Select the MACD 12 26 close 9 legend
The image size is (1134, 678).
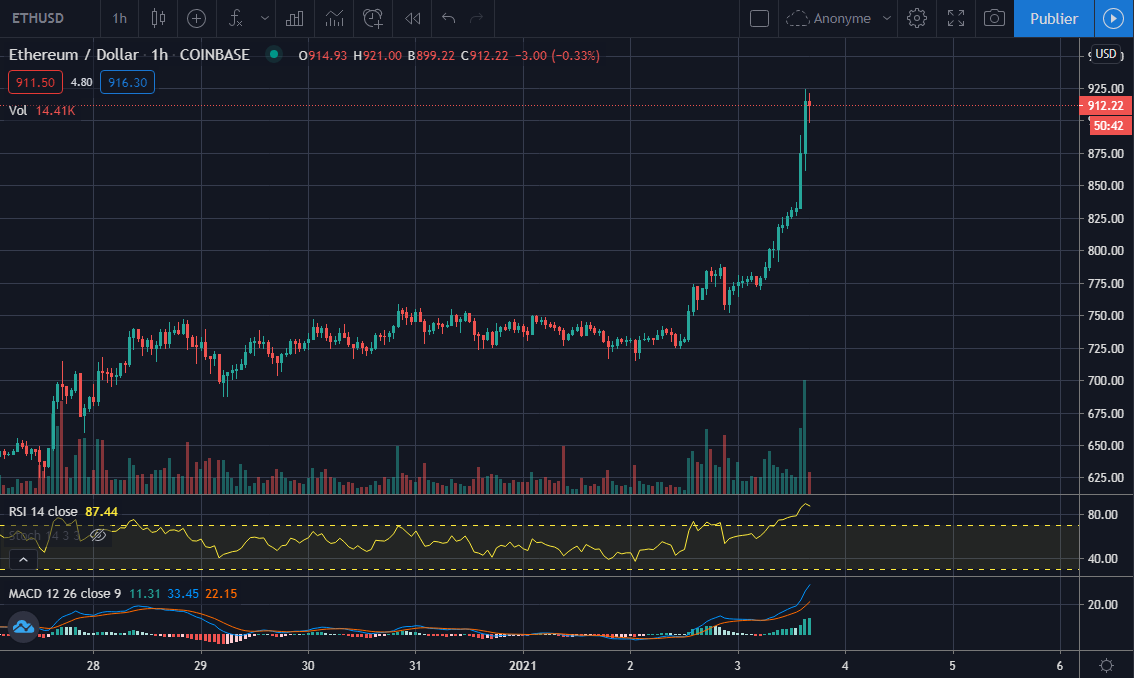tap(64, 593)
